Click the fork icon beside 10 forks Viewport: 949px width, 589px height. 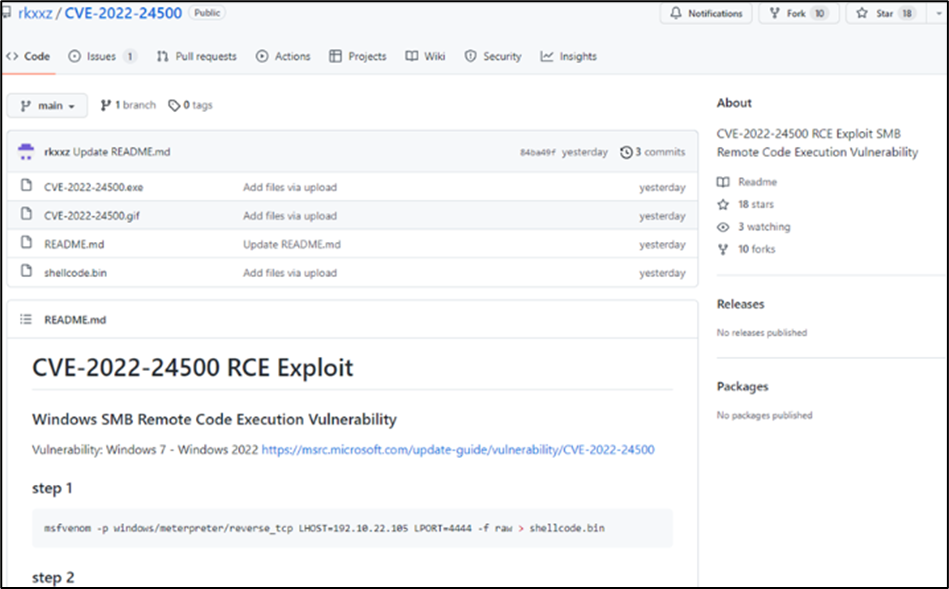tap(723, 249)
